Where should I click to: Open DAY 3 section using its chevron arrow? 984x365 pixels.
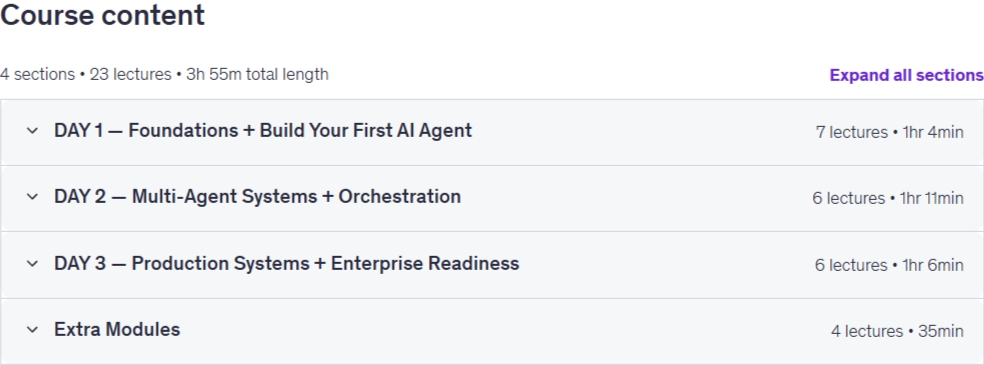[32, 263]
